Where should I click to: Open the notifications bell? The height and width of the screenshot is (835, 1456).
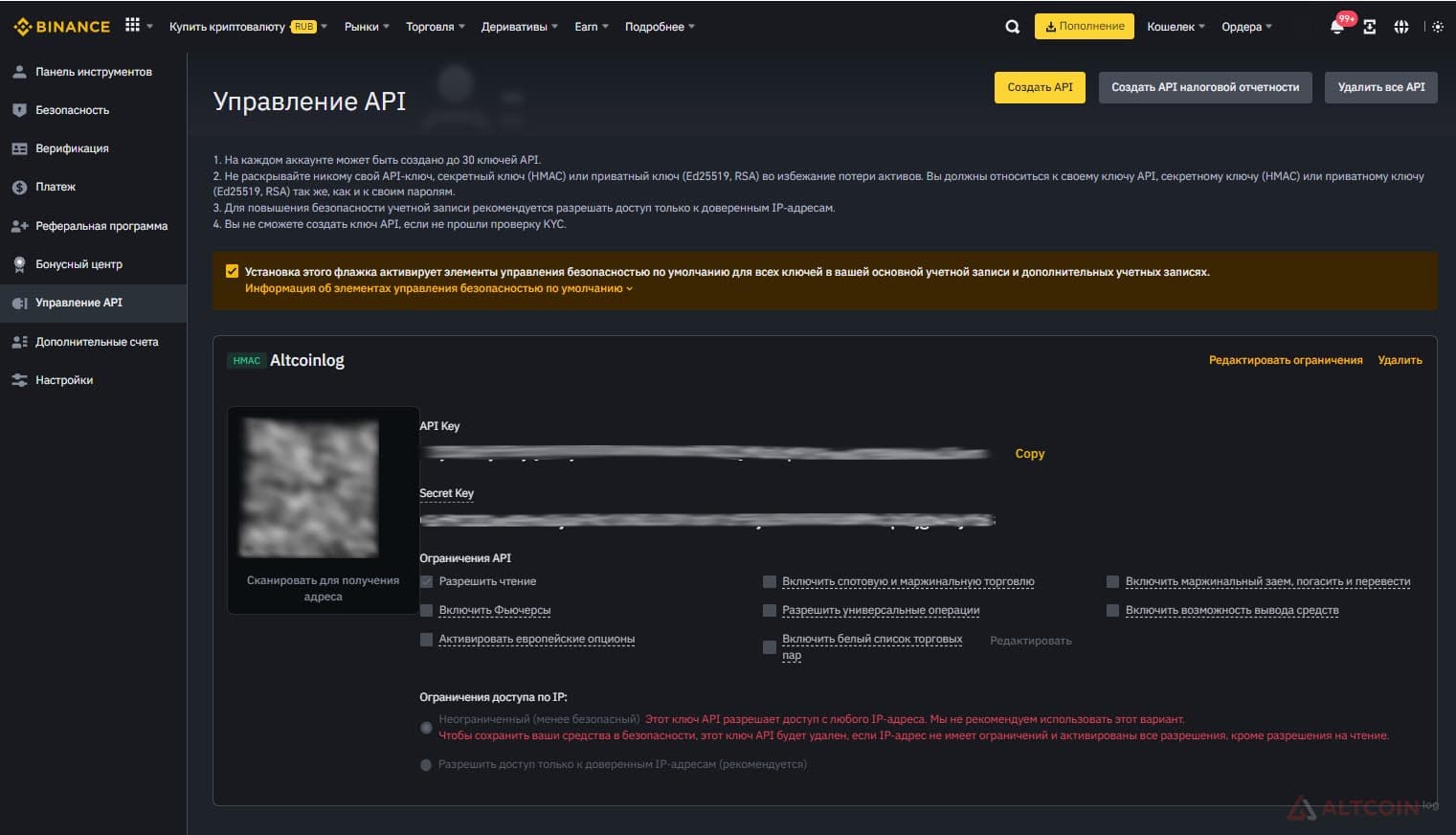[1337, 27]
